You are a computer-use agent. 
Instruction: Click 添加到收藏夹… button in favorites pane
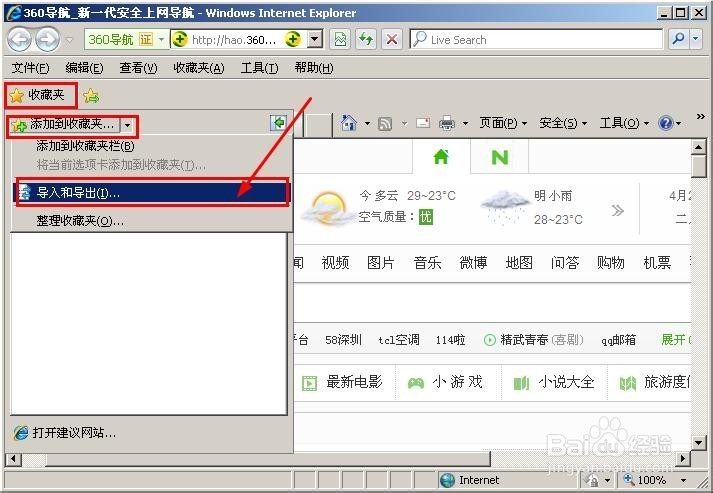pos(65,125)
